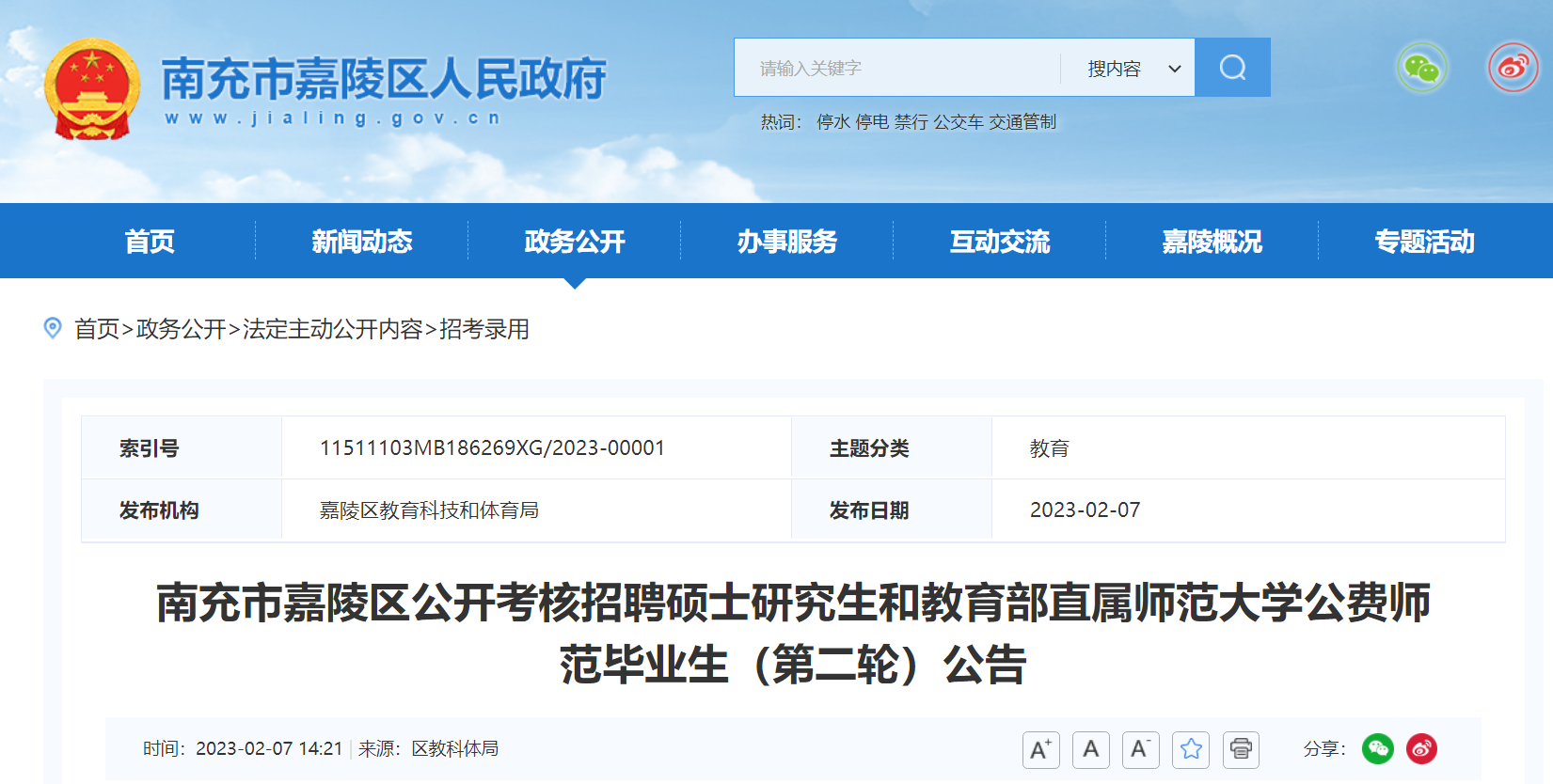The image size is (1553, 784).
Task: Click the 停水 hot keyword link
Action: tap(832, 122)
